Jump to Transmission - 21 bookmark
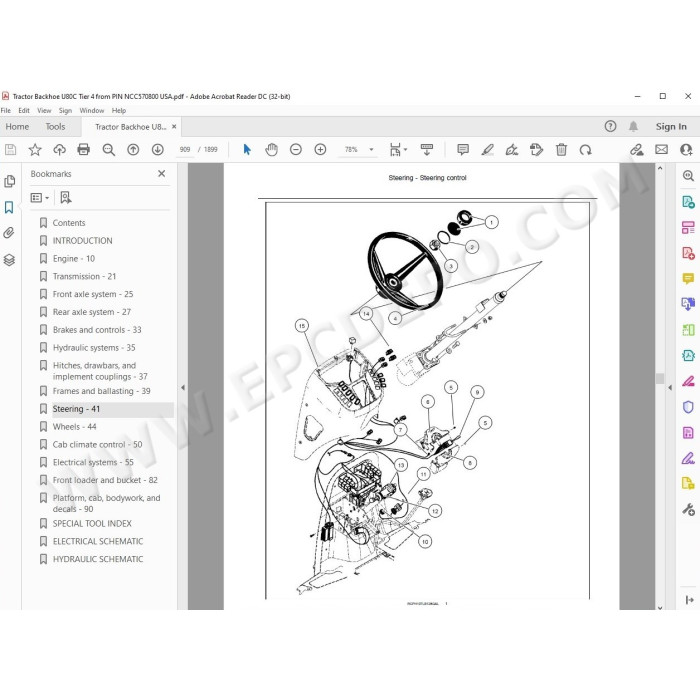700x700 pixels. (x=84, y=276)
